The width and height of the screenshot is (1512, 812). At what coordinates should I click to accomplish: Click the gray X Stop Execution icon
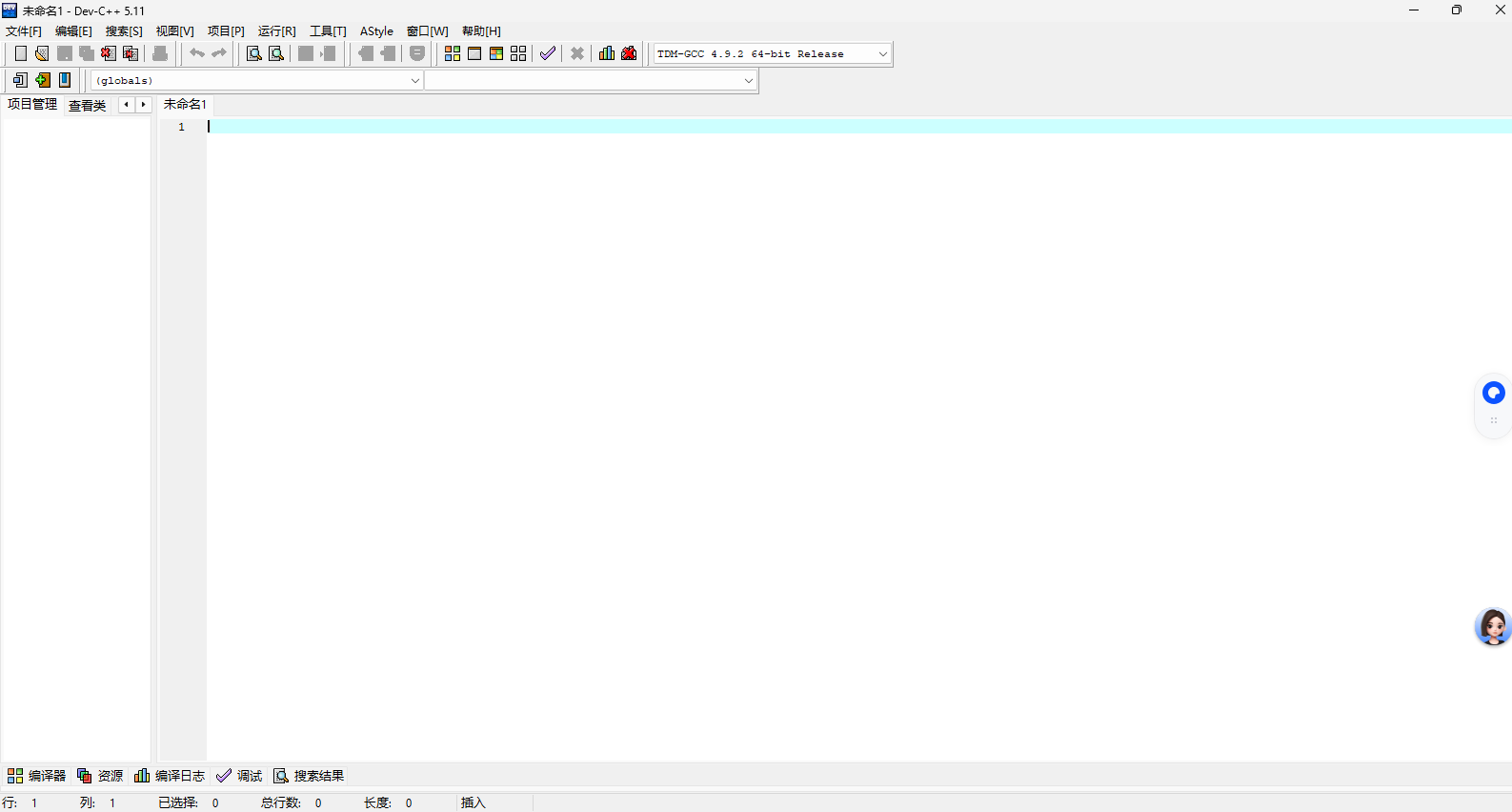(577, 53)
